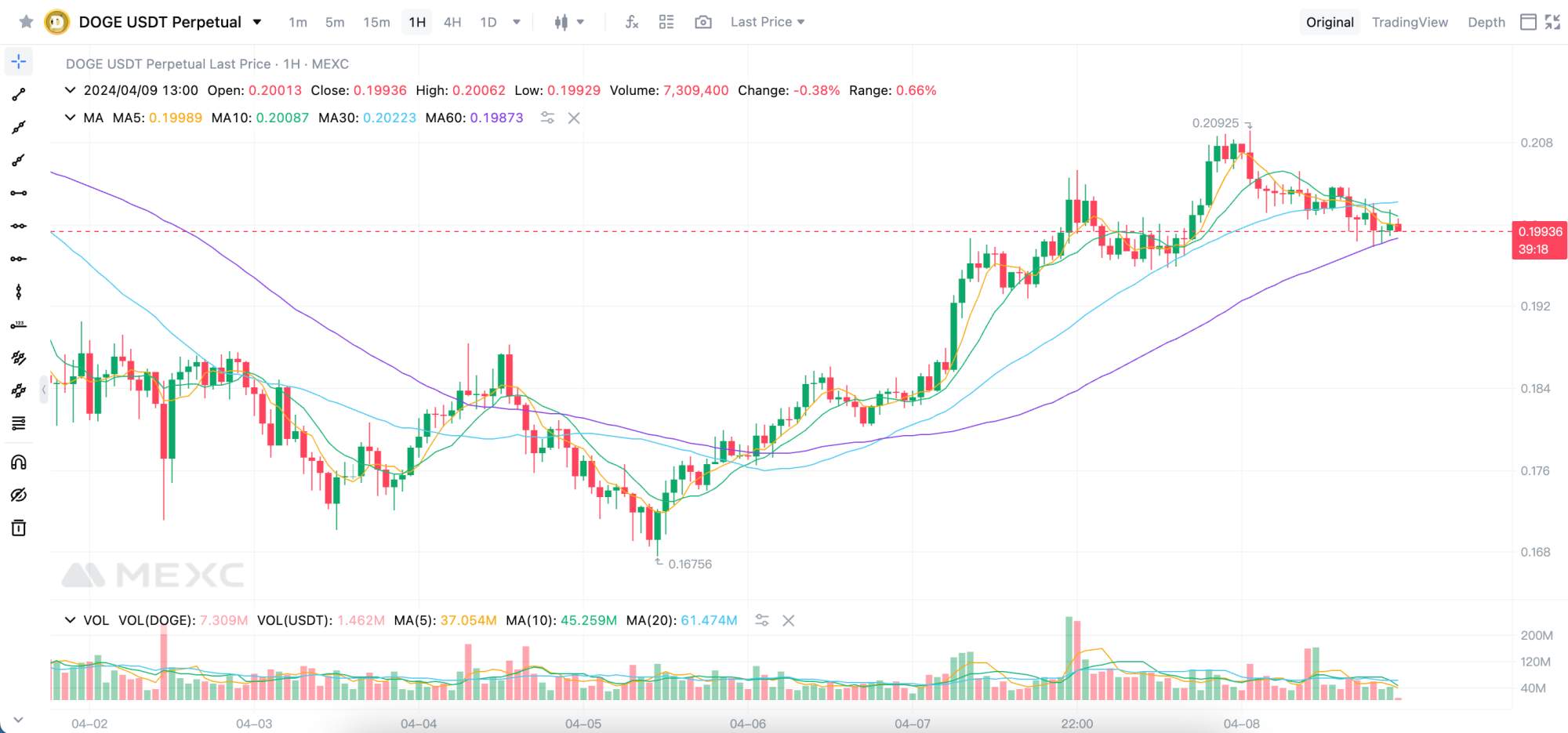The width and height of the screenshot is (1568, 733).
Task: Click the high marker 0.20925
Action: pos(1215,123)
